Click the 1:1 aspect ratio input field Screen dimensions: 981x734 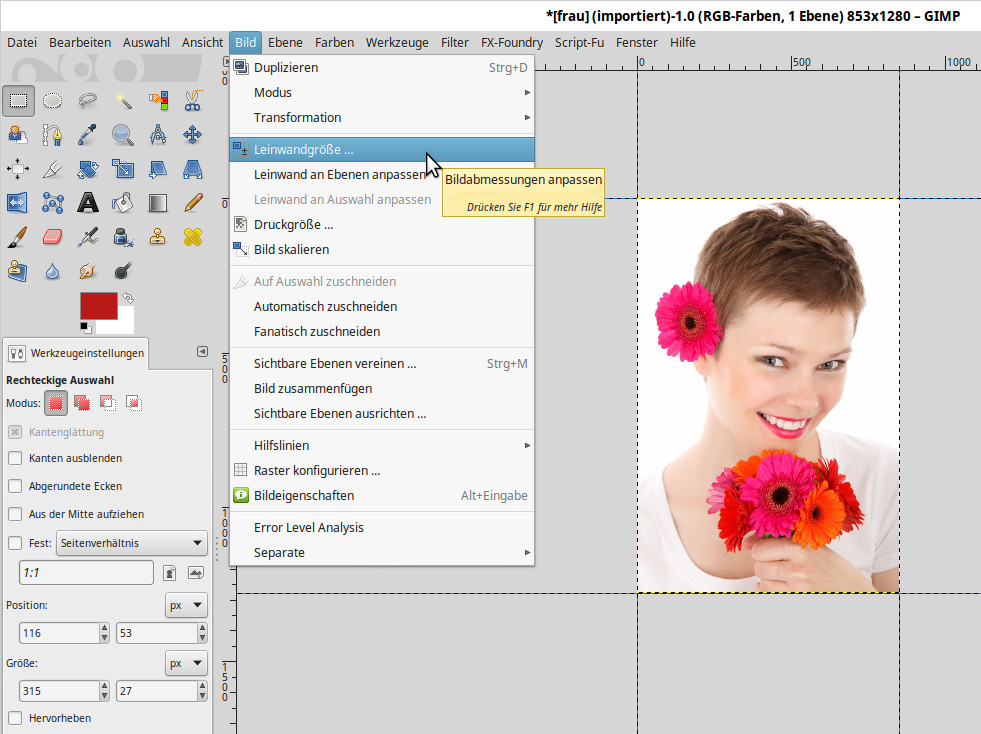[86, 572]
